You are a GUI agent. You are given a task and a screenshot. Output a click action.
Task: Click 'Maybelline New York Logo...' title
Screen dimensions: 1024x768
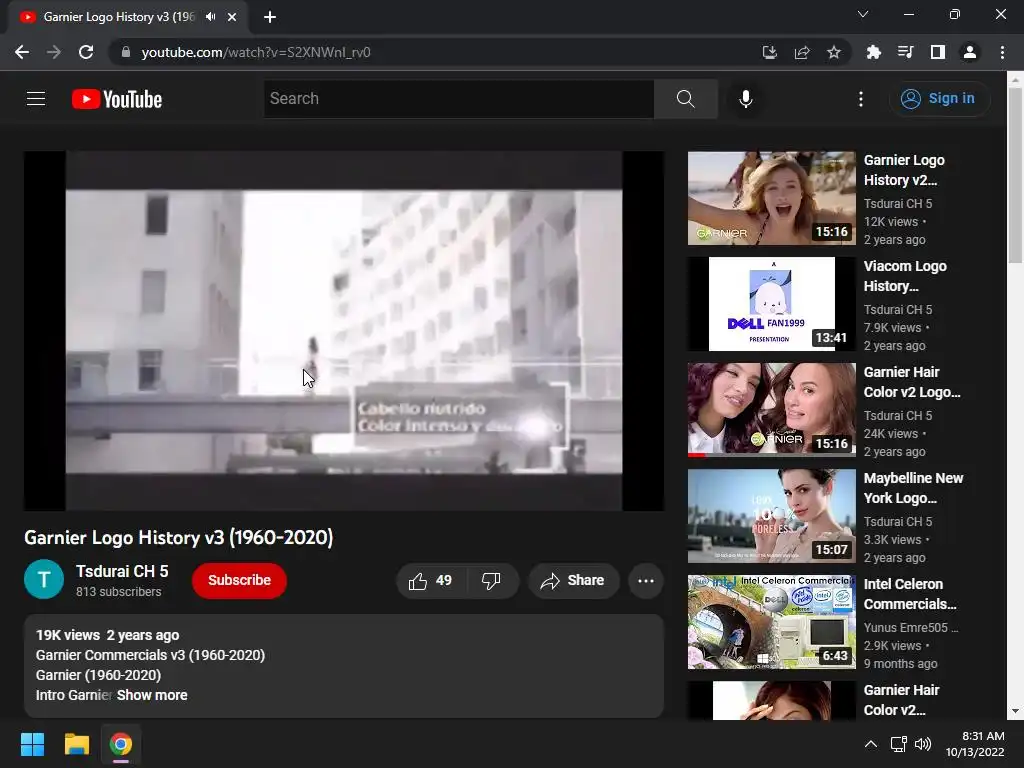[x=913, y=488]
